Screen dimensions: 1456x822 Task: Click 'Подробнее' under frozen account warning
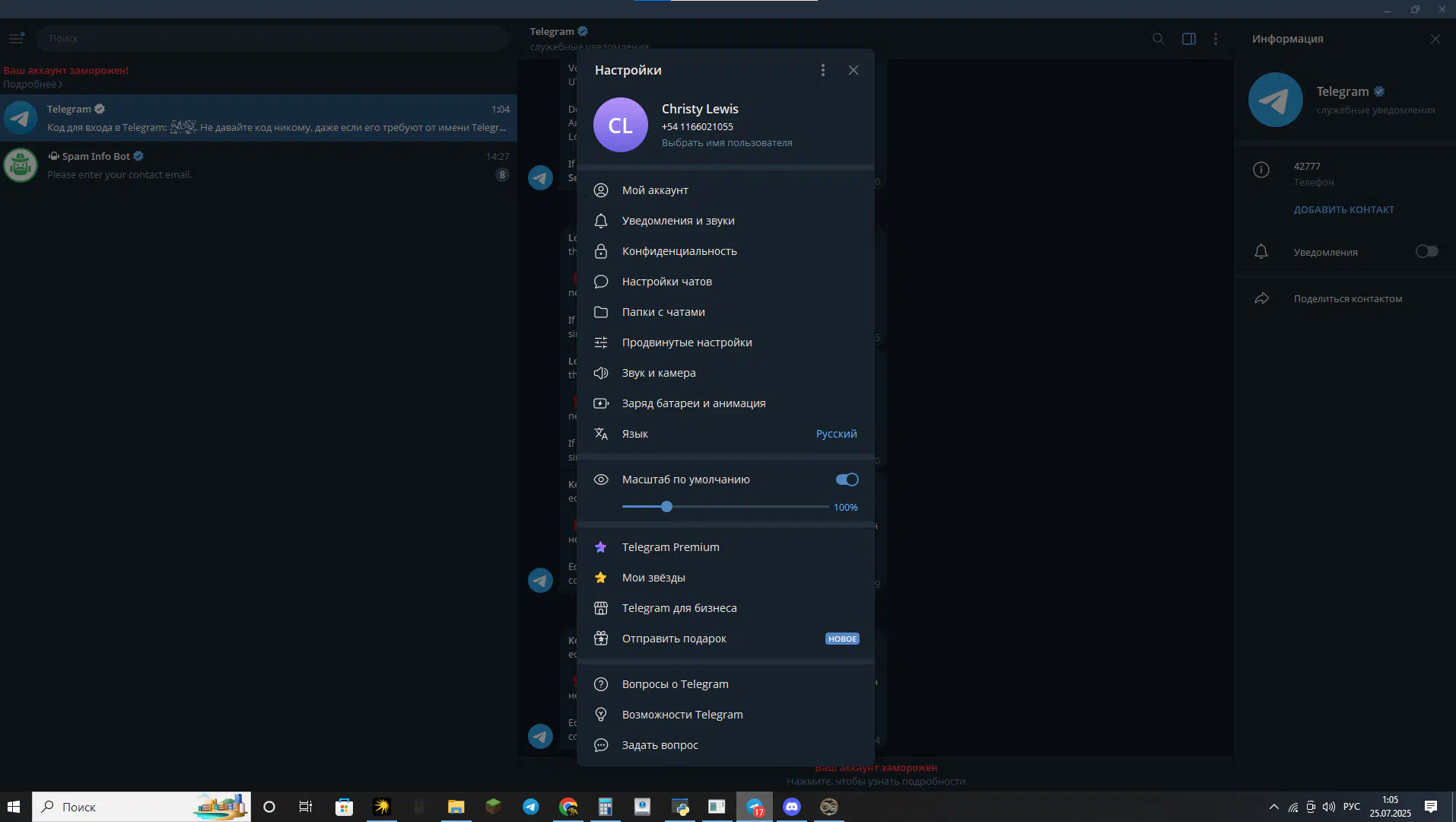click(33, 84)
